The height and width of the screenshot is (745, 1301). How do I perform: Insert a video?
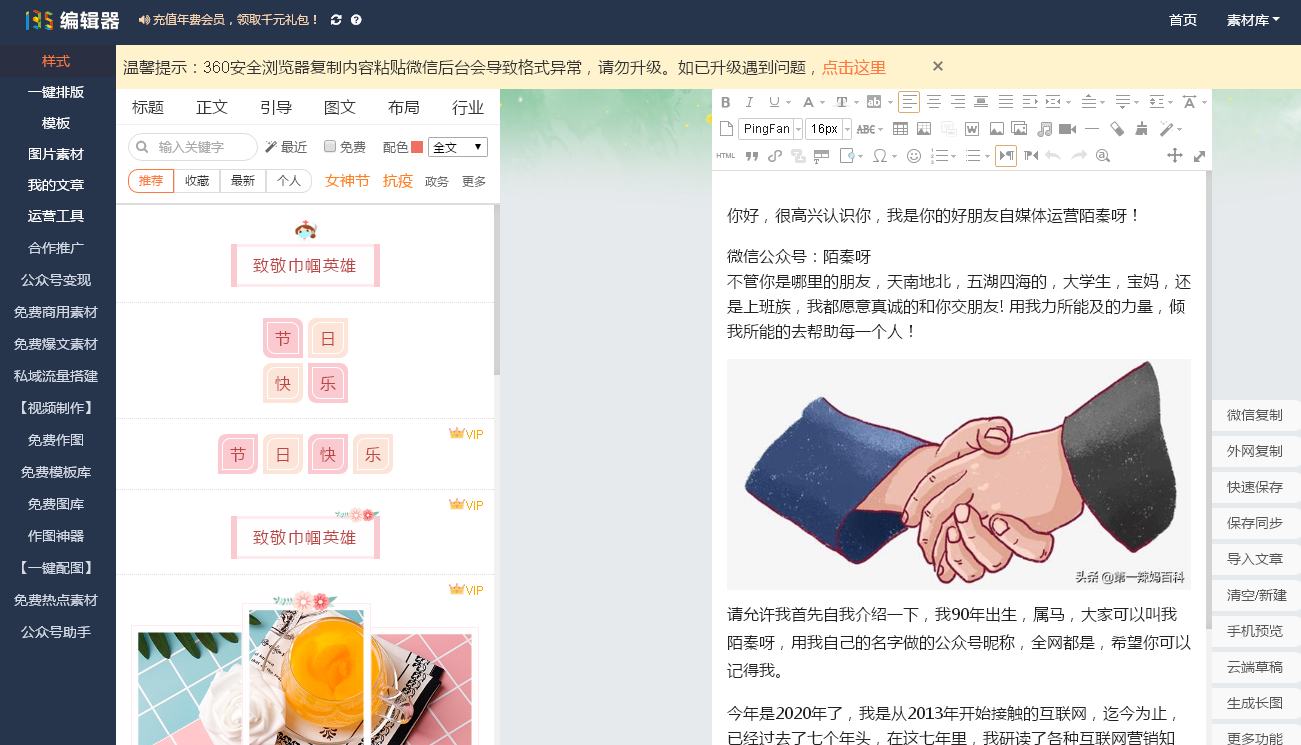(1067, 128)
